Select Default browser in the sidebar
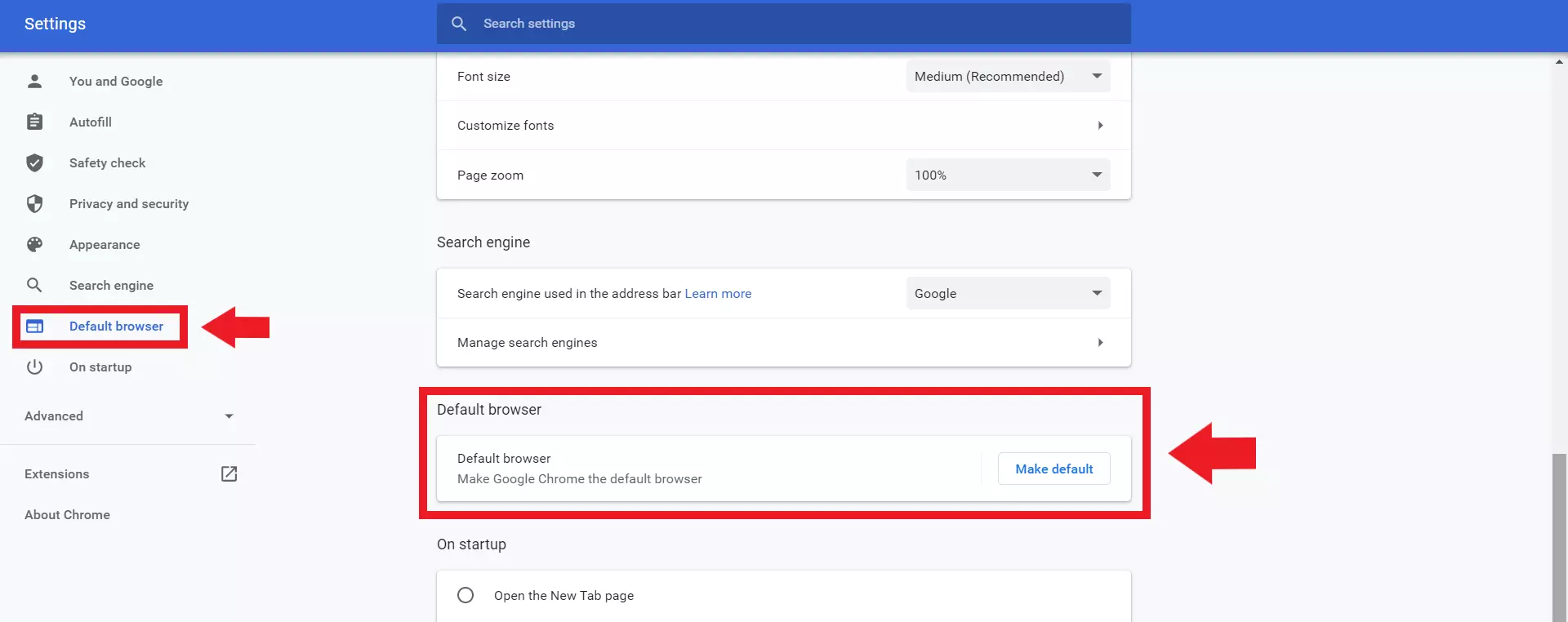This screenshot has height=622, width=1568. pos(116,326)
